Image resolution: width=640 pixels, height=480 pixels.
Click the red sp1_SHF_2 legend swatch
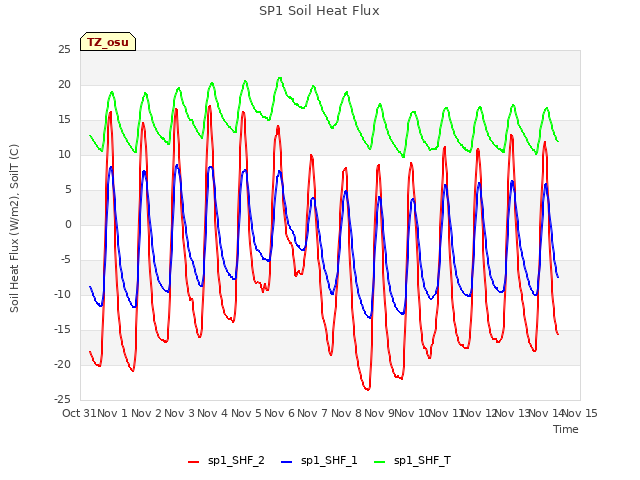193,462
